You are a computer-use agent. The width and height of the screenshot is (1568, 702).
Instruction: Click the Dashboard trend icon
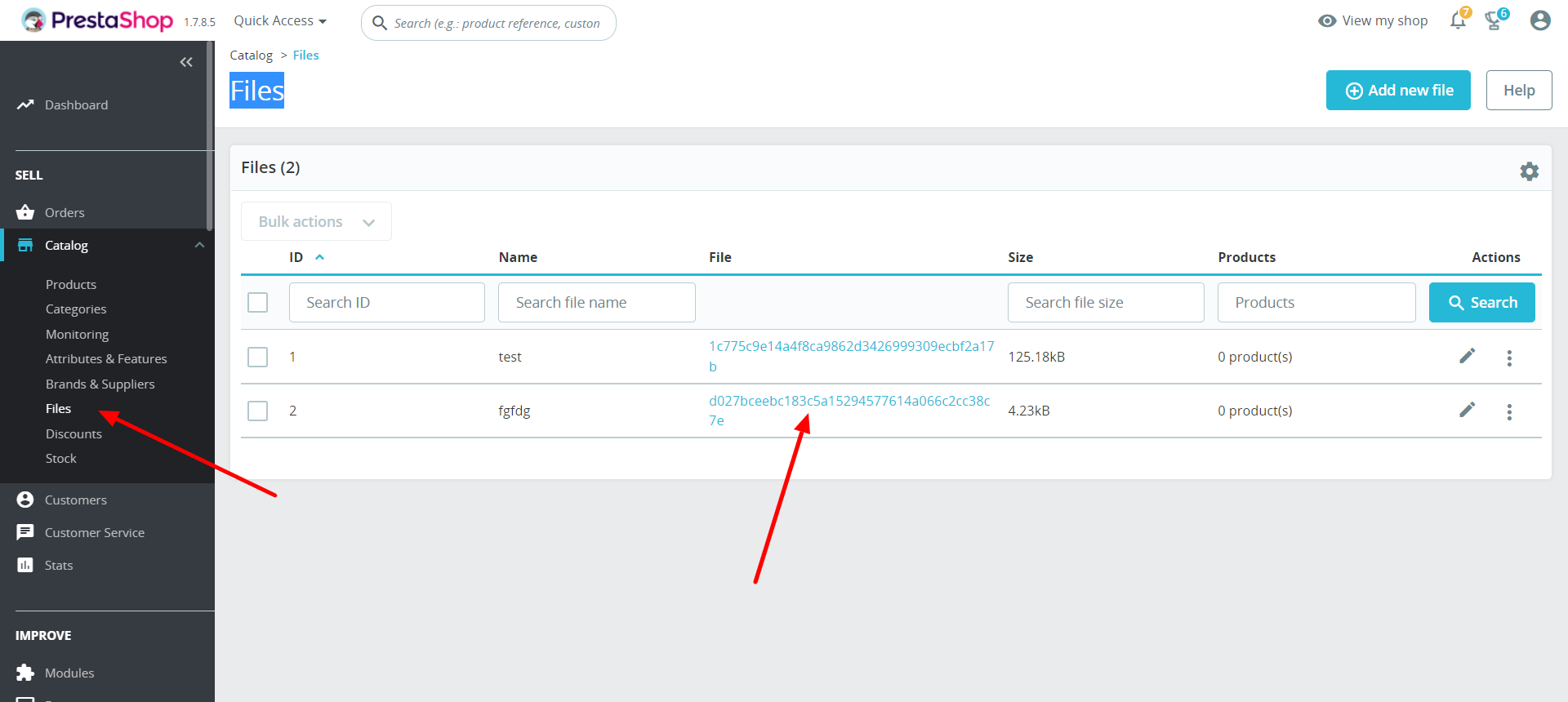[25, 104]
